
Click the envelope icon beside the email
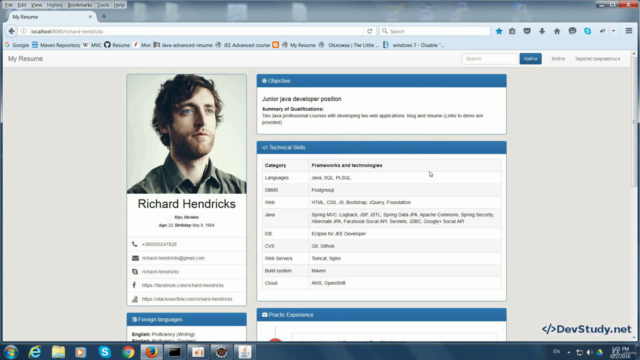pos(135,258)
